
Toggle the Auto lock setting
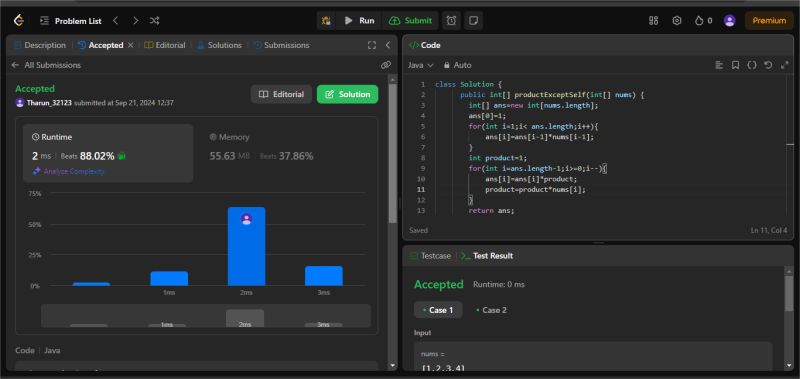tap(458, 65)
